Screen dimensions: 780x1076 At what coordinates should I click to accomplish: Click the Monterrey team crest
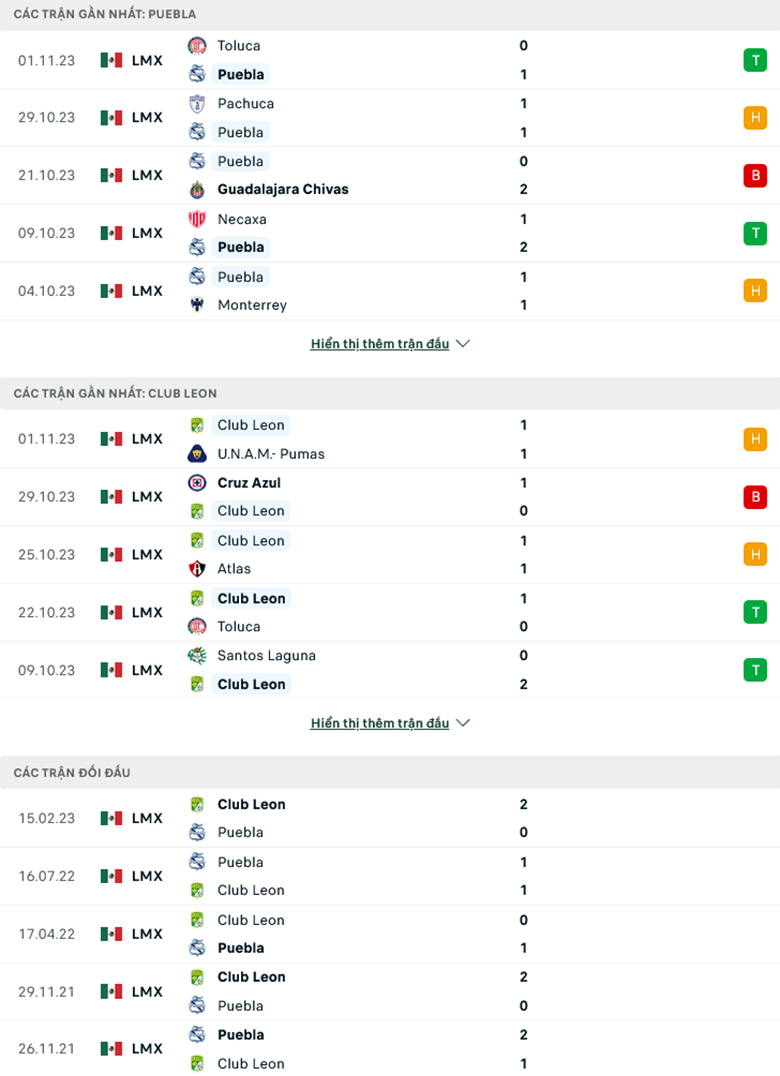click(198, 305)
